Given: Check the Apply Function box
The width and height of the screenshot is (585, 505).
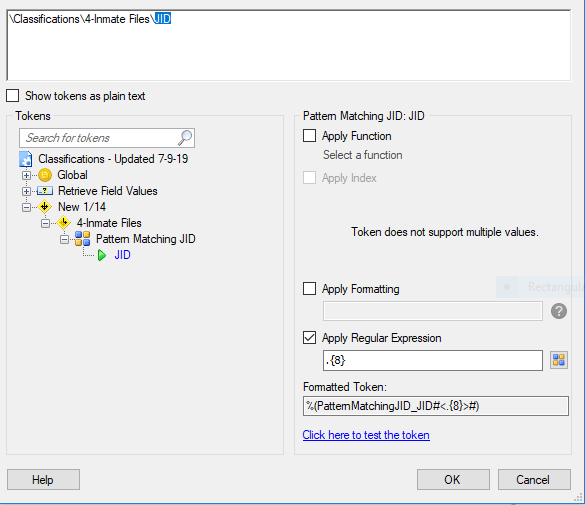Looking at the screenshot, I should point(309,136).
